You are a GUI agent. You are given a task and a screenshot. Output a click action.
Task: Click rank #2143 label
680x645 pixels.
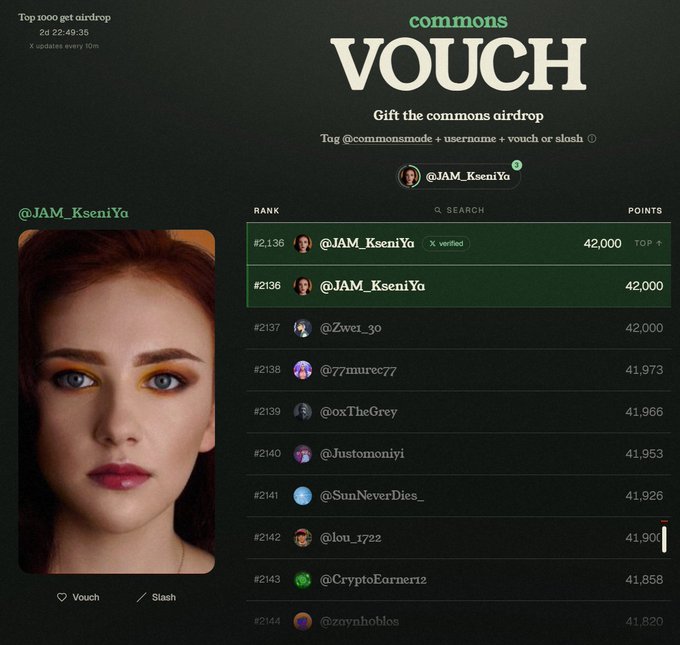(267, 580)
